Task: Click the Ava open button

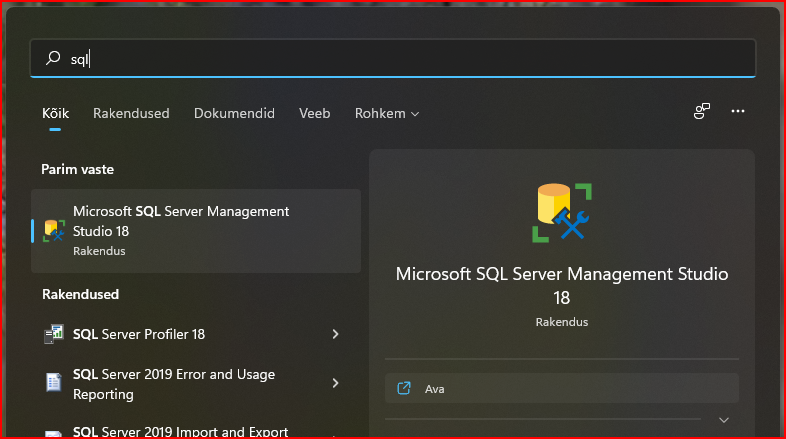Action: (x=562, y=388)
